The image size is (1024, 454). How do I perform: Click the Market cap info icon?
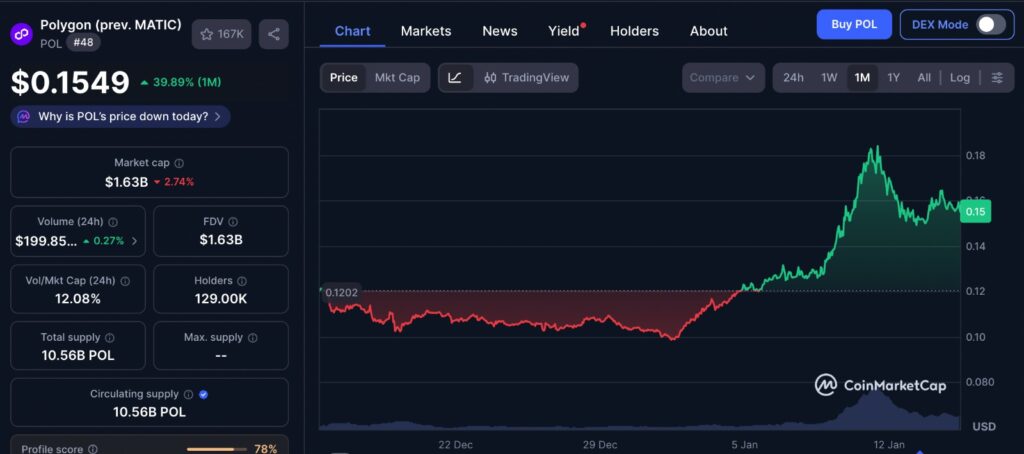point(179,163)
